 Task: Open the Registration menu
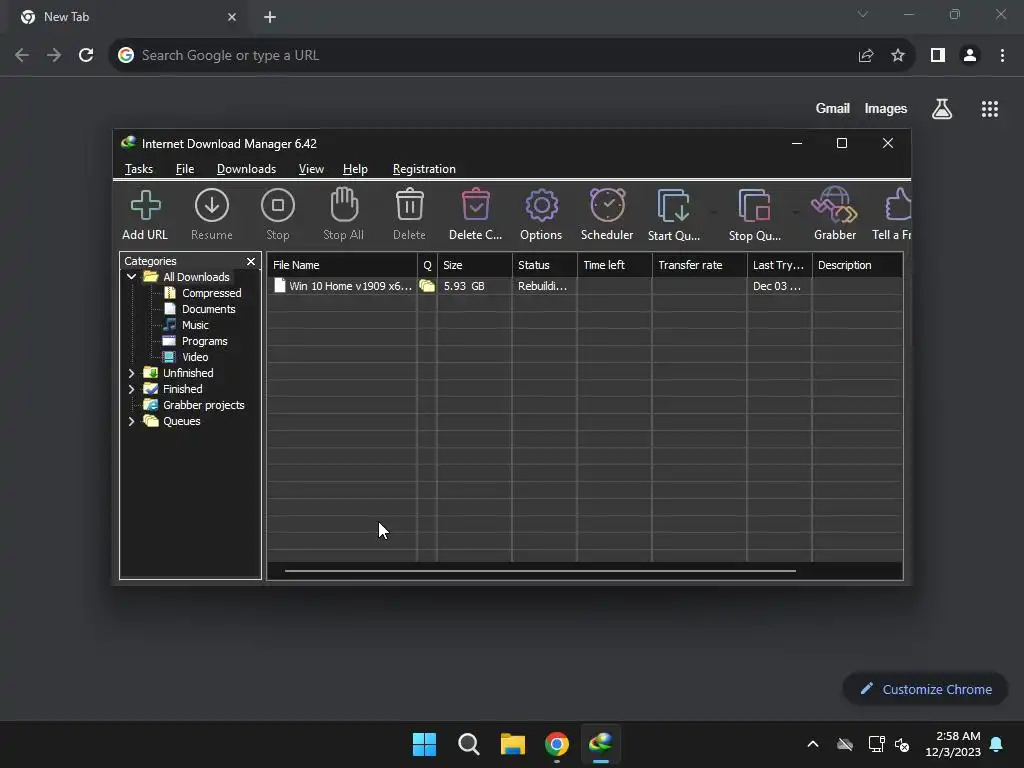pyautogui.click(x=424, y=169)
